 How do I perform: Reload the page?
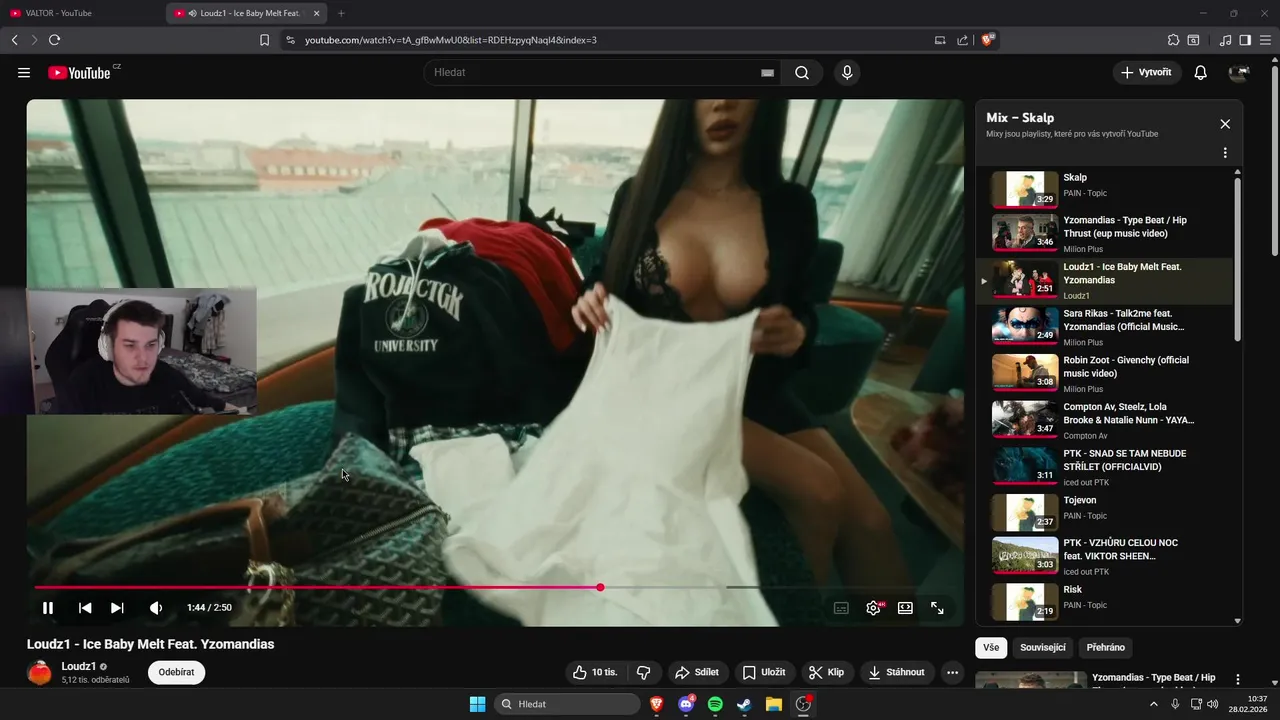(x=54, y=40)
